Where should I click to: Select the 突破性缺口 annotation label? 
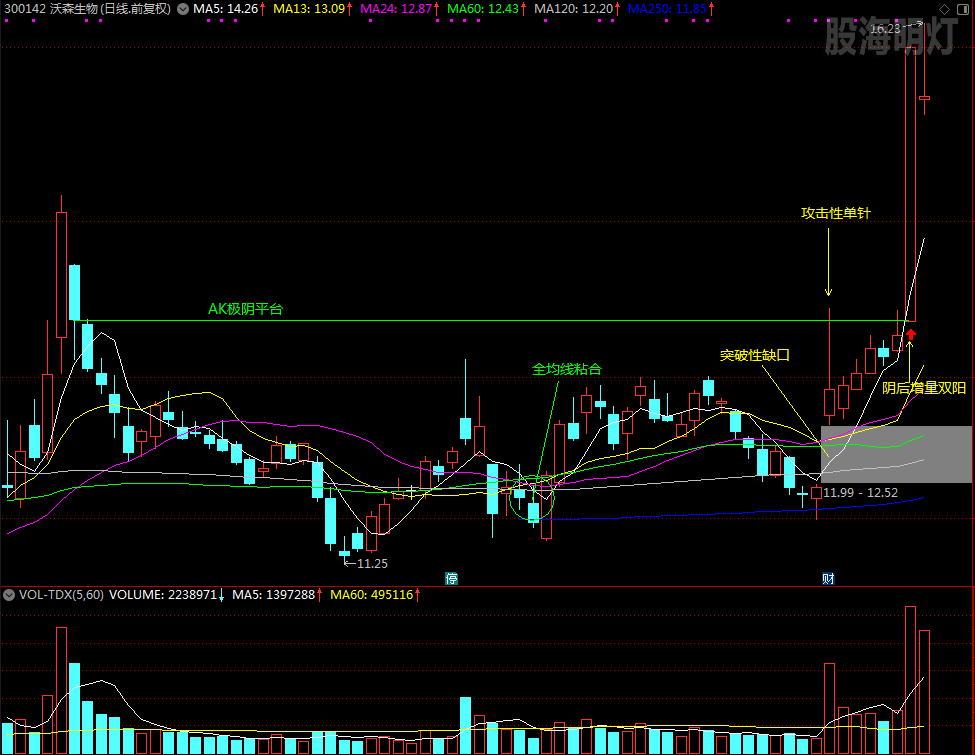pos(755,355)
